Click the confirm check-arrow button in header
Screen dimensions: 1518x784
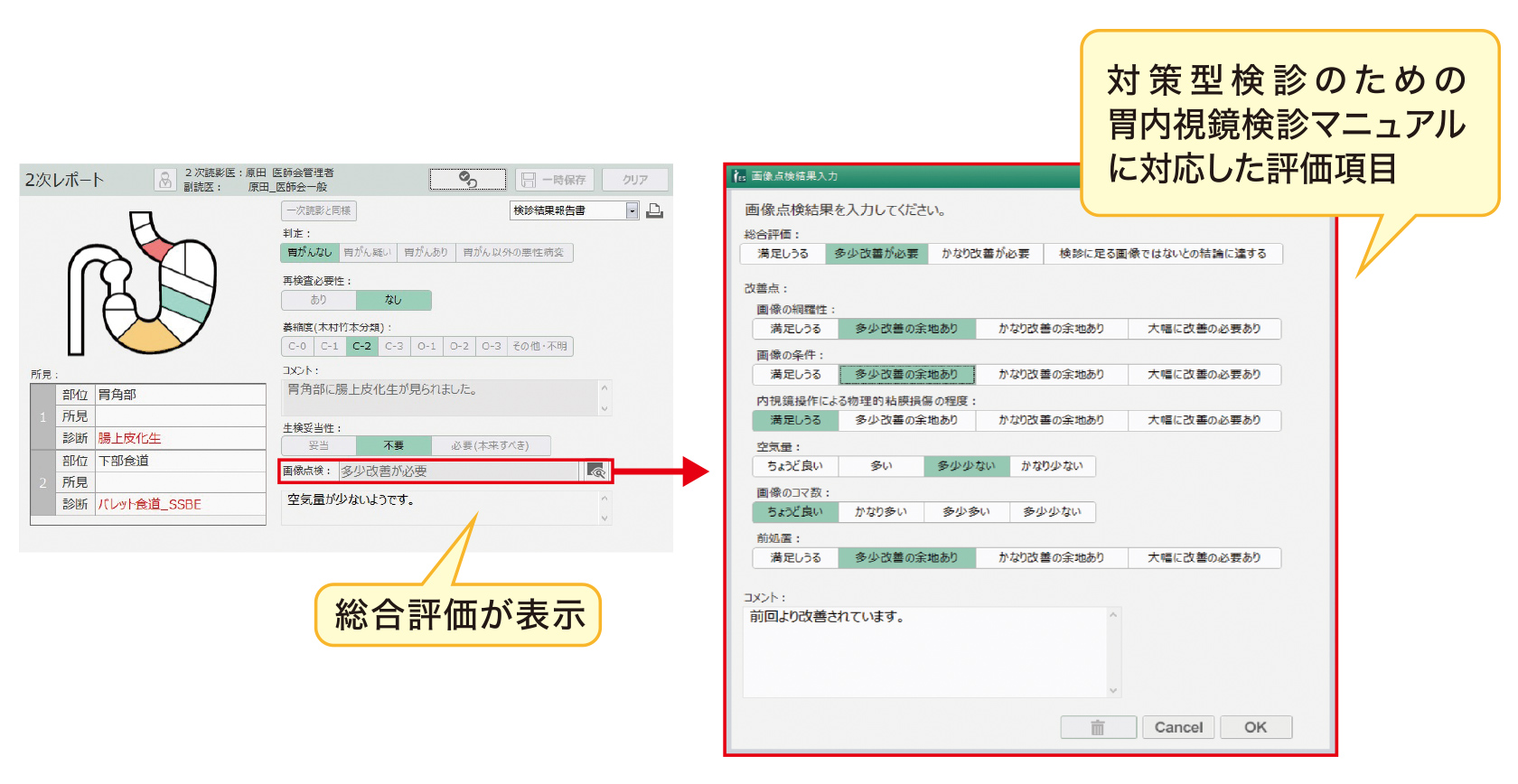(x=467, y=180)
